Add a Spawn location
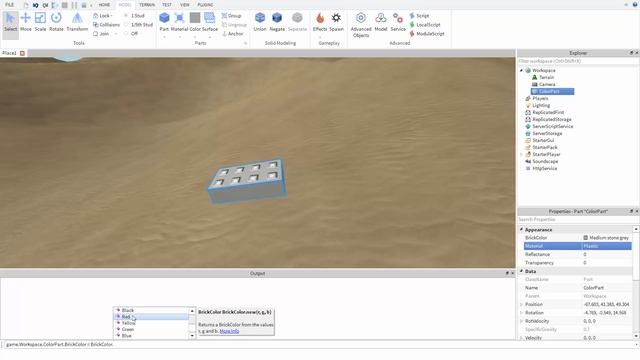 click(336, 22)
